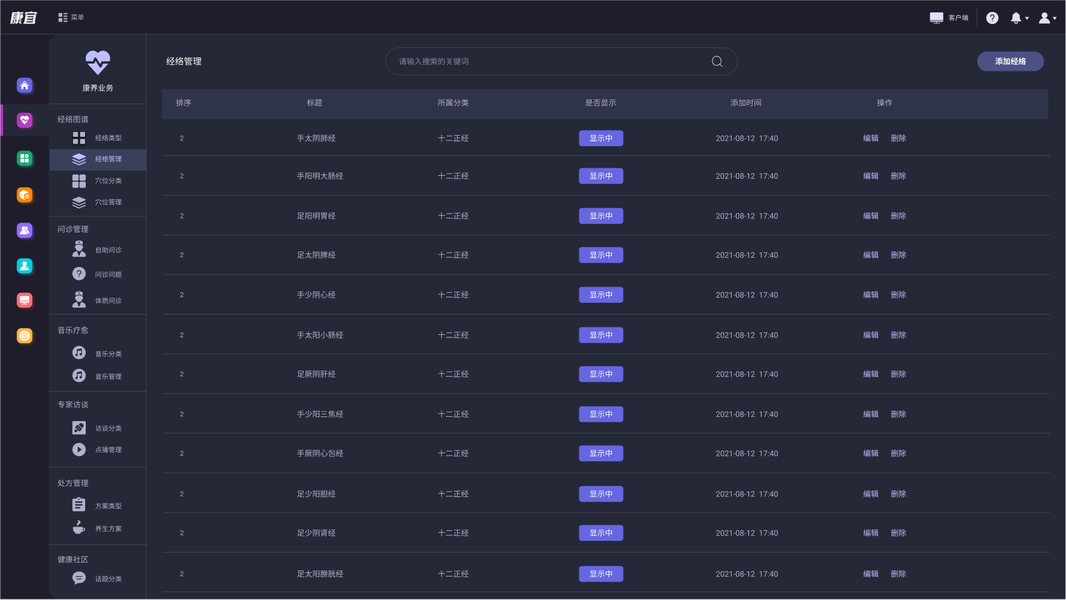The height and width of the screenshot is (600, 1066).
Task: Click 删除 for 足太阴脾经 row
Action: (899, 255)
